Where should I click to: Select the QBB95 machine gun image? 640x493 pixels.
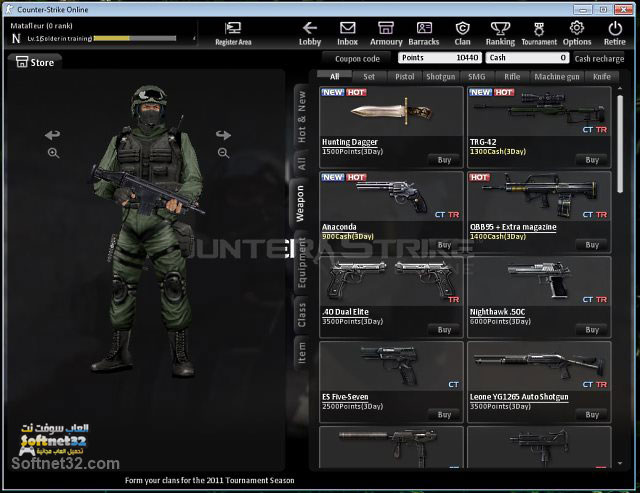[539, 196]
